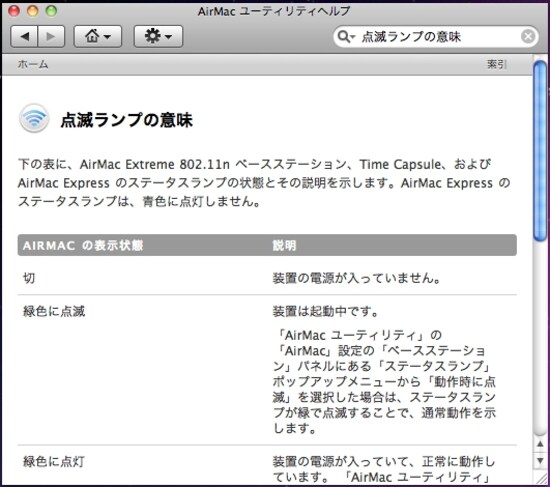
Task: Select the 緑色に点灯 table cell
Action: tap(54, 461)
